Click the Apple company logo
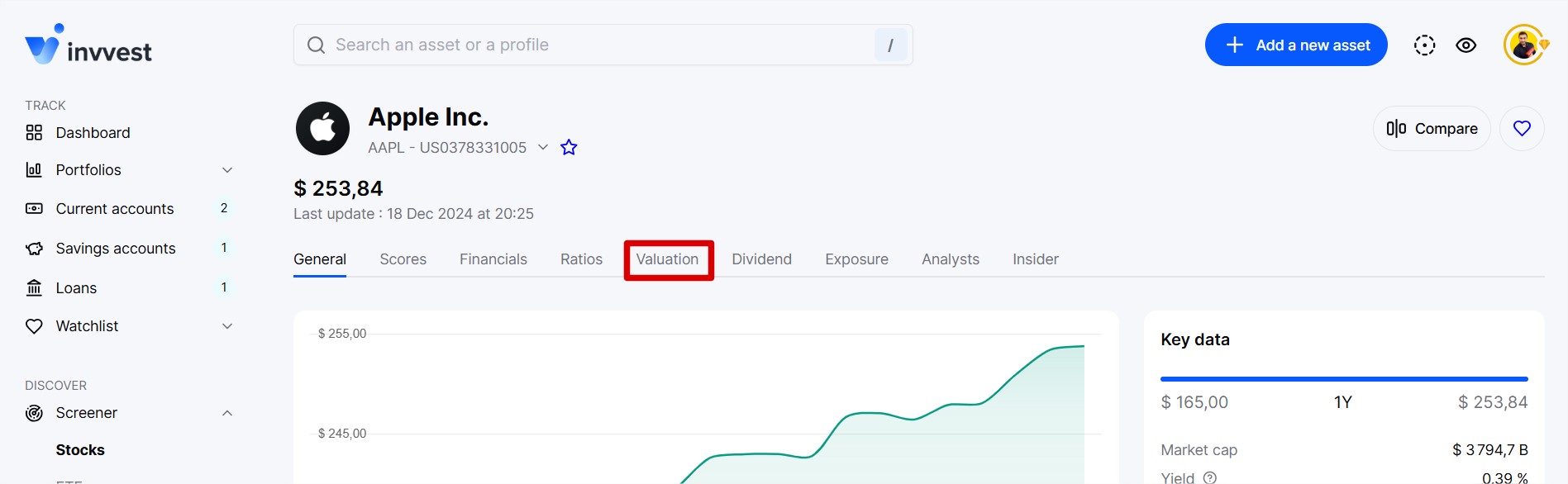Image resolution: width=1568 pixels, height=484 pixels. pos(322,128)
